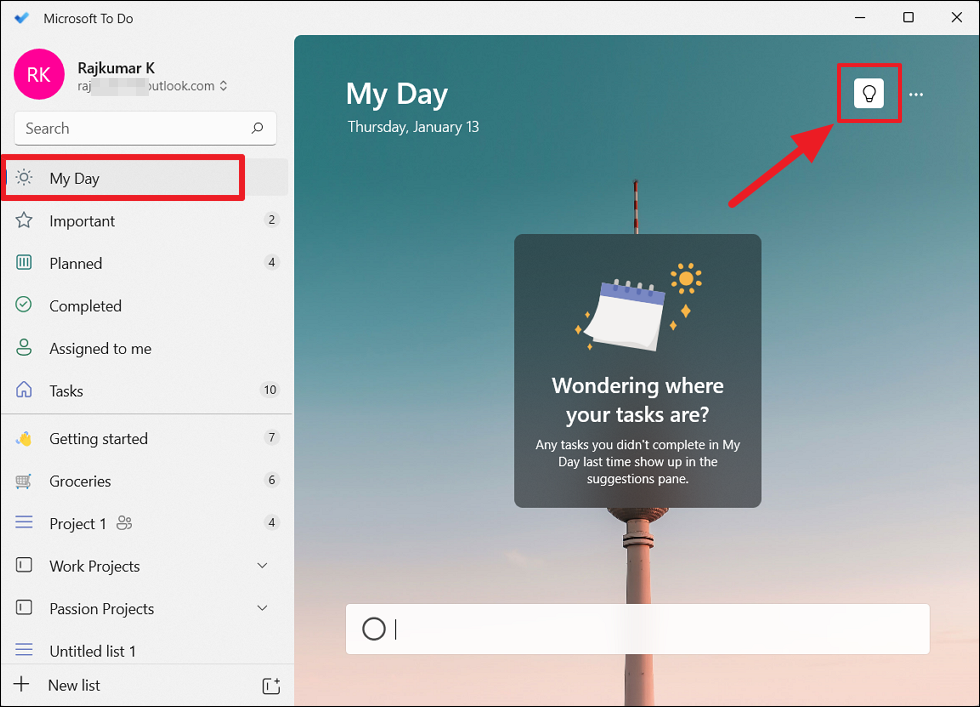
Task: Click the Rajkumar K account name
Action: 116,68
